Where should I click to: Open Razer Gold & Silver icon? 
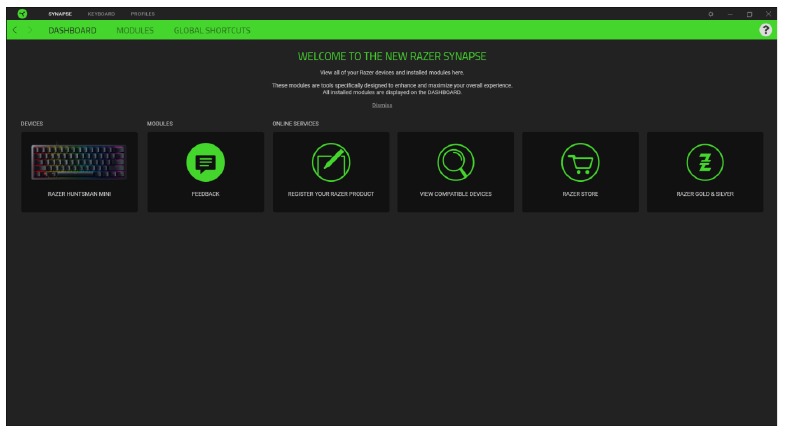[x=705, y=163]
